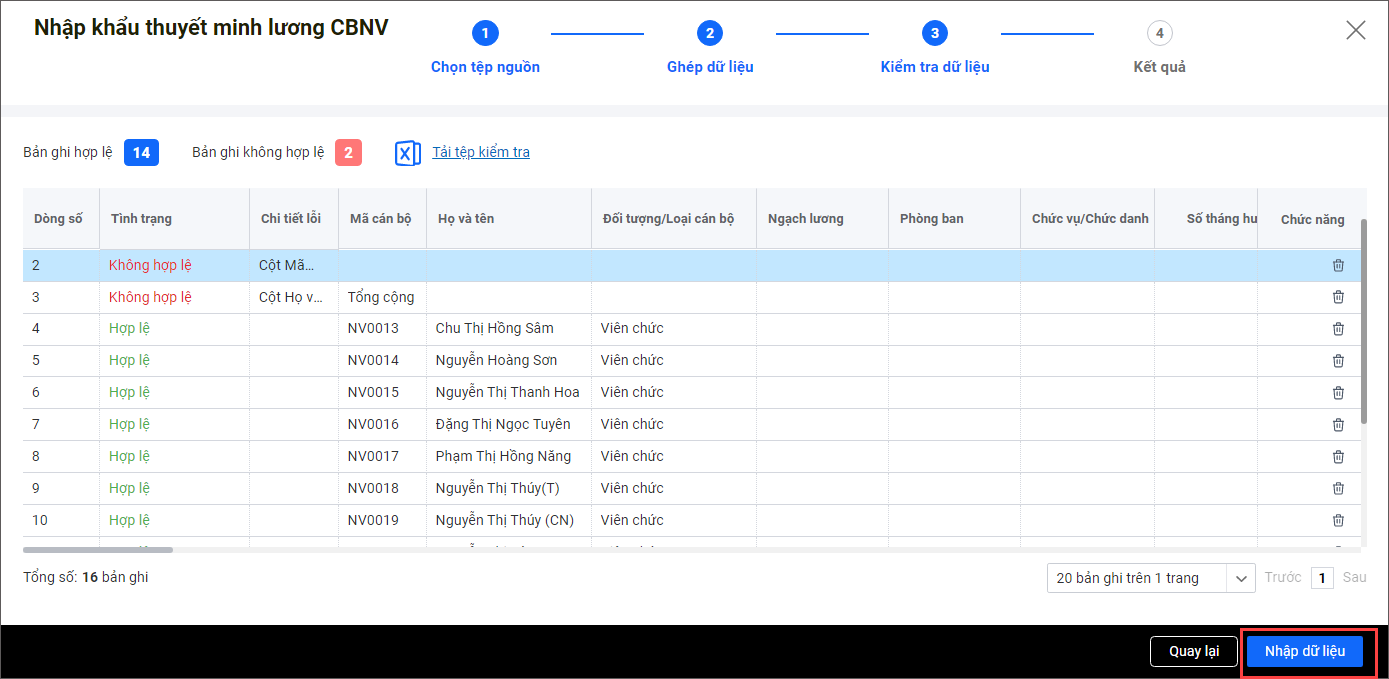Open the records per page dropdown
Viewport: 1389px width, 679px height.
(x=1150, y=578)
